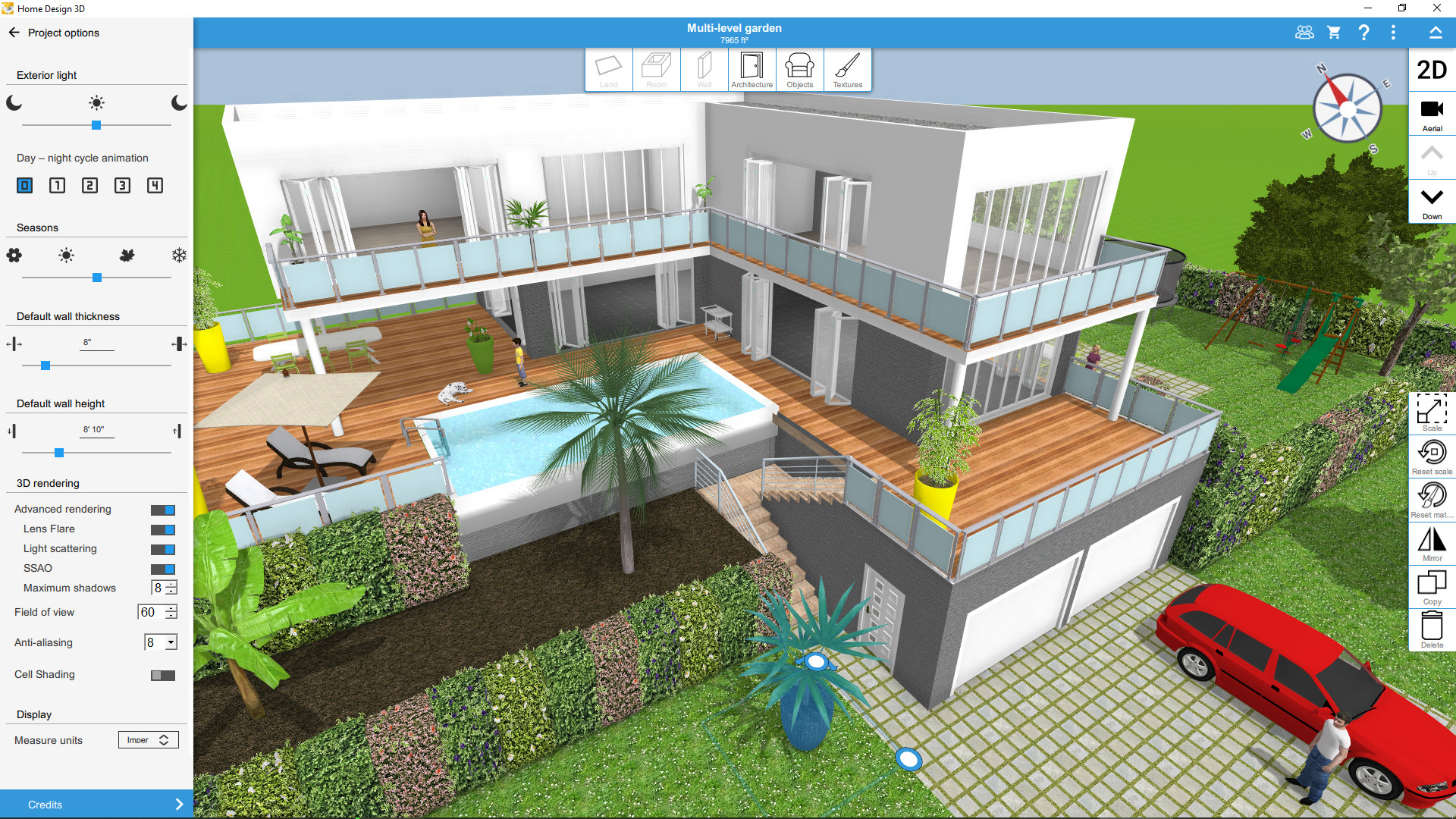Toggle Advanced rendering on/off

163,510
